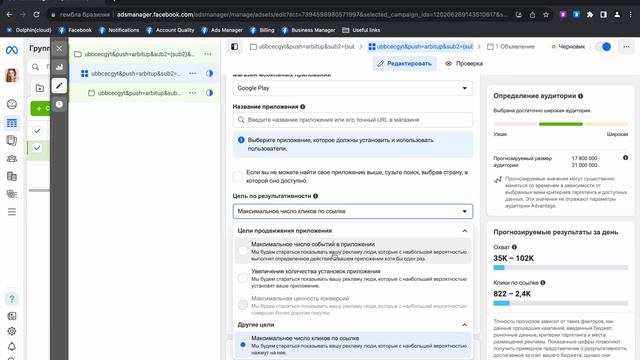The height and width of the screenshot is (360, 640).
Task: Bookmark this page with star icon
Action: tap(546, 15)
